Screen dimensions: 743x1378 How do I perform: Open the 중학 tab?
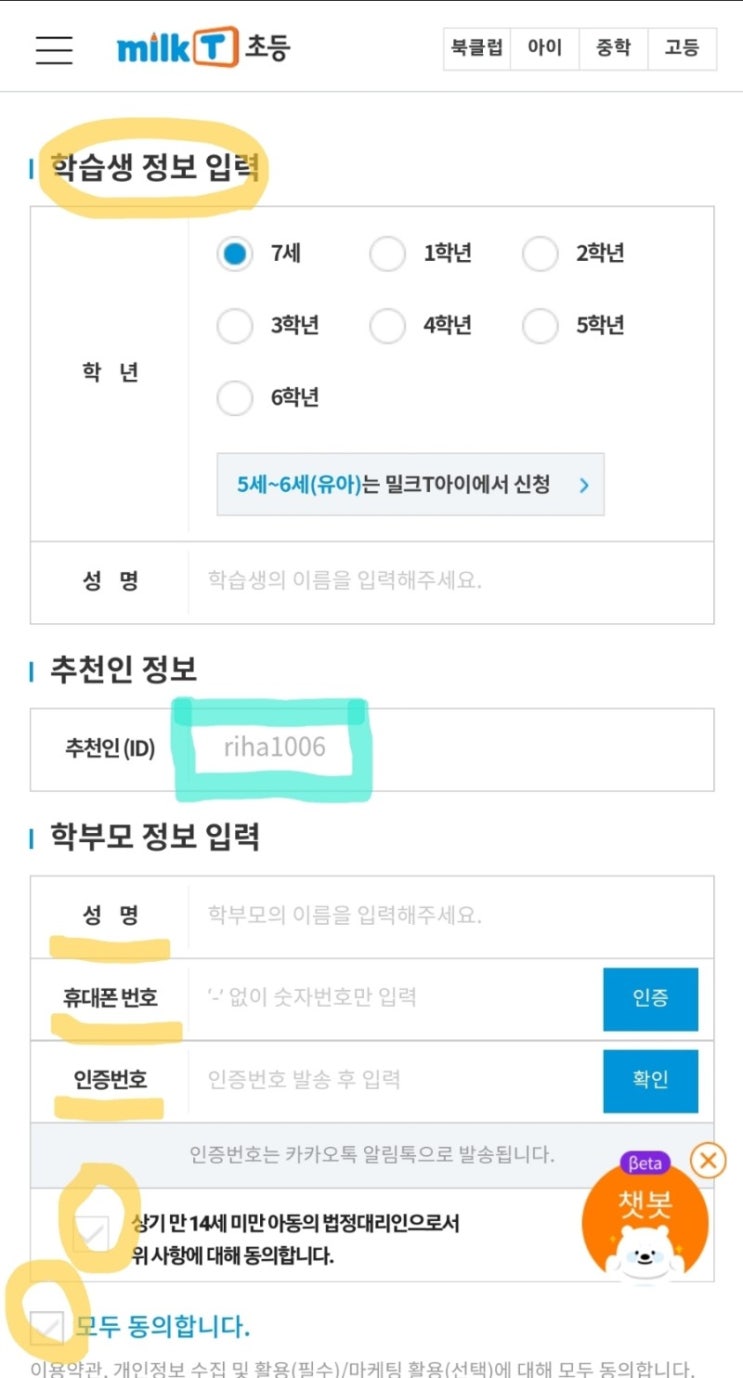point(613,48)
